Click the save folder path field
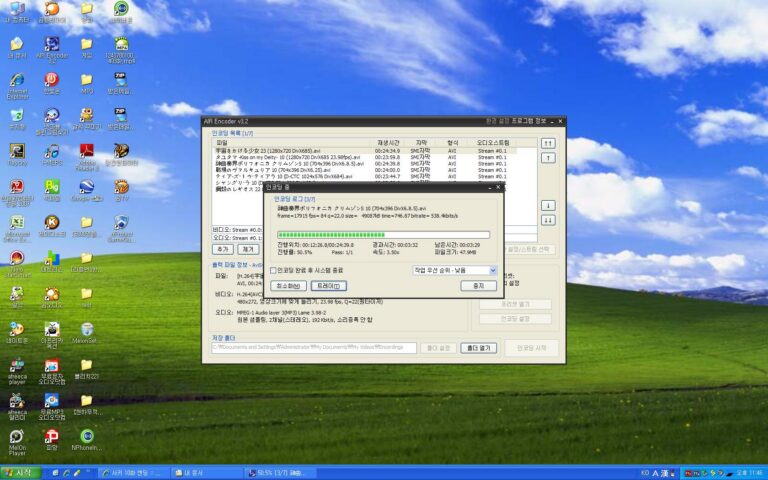The image size is (768, 480). coord(314,348)
